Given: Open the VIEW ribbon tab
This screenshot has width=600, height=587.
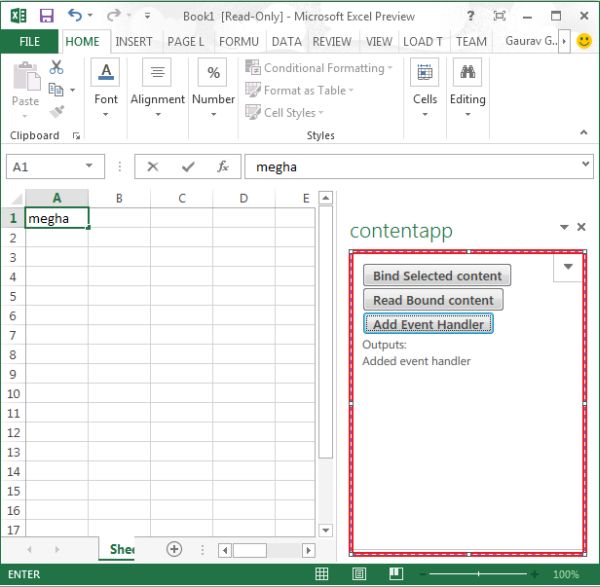Looking at the screenshot, I should (x=379, y=41).
